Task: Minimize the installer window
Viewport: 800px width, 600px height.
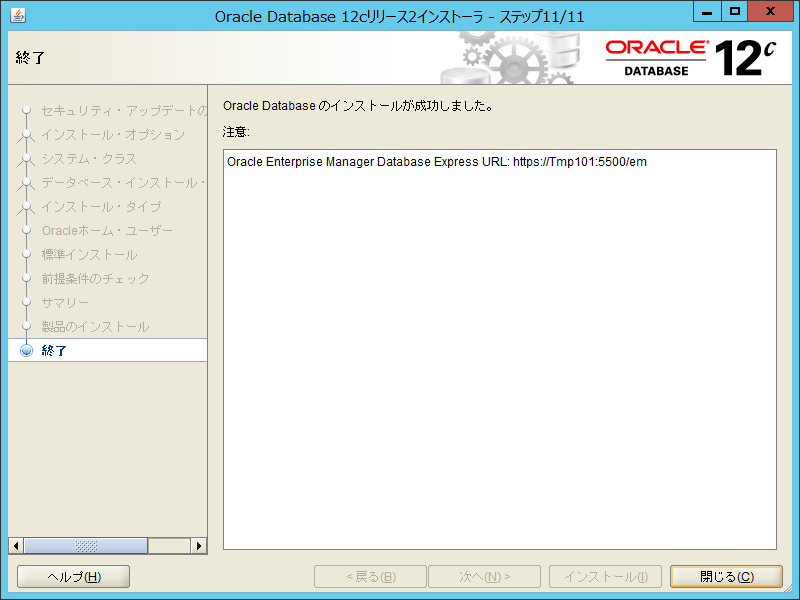Action: point(707,12)
